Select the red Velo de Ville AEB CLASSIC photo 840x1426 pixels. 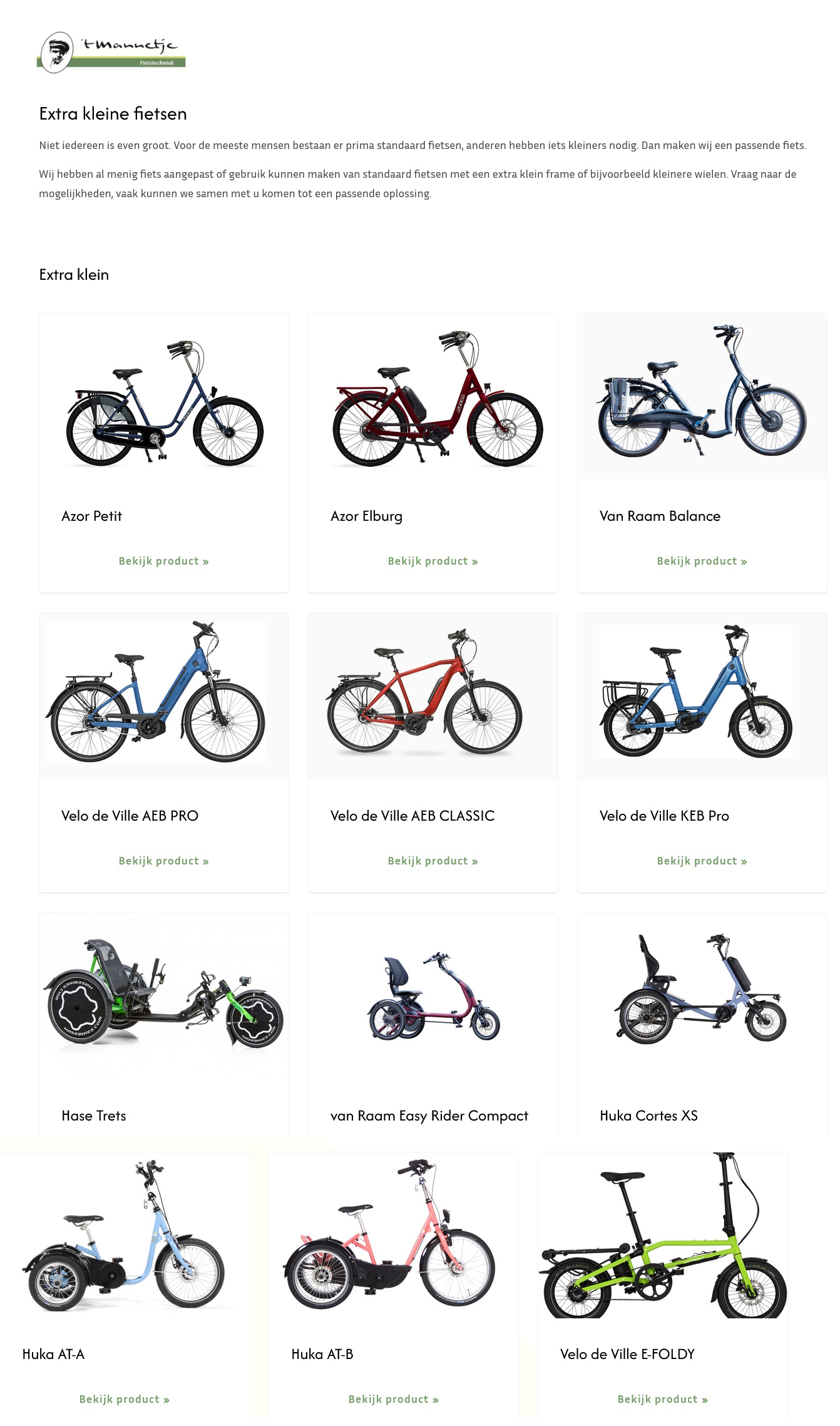click(433, 696)
